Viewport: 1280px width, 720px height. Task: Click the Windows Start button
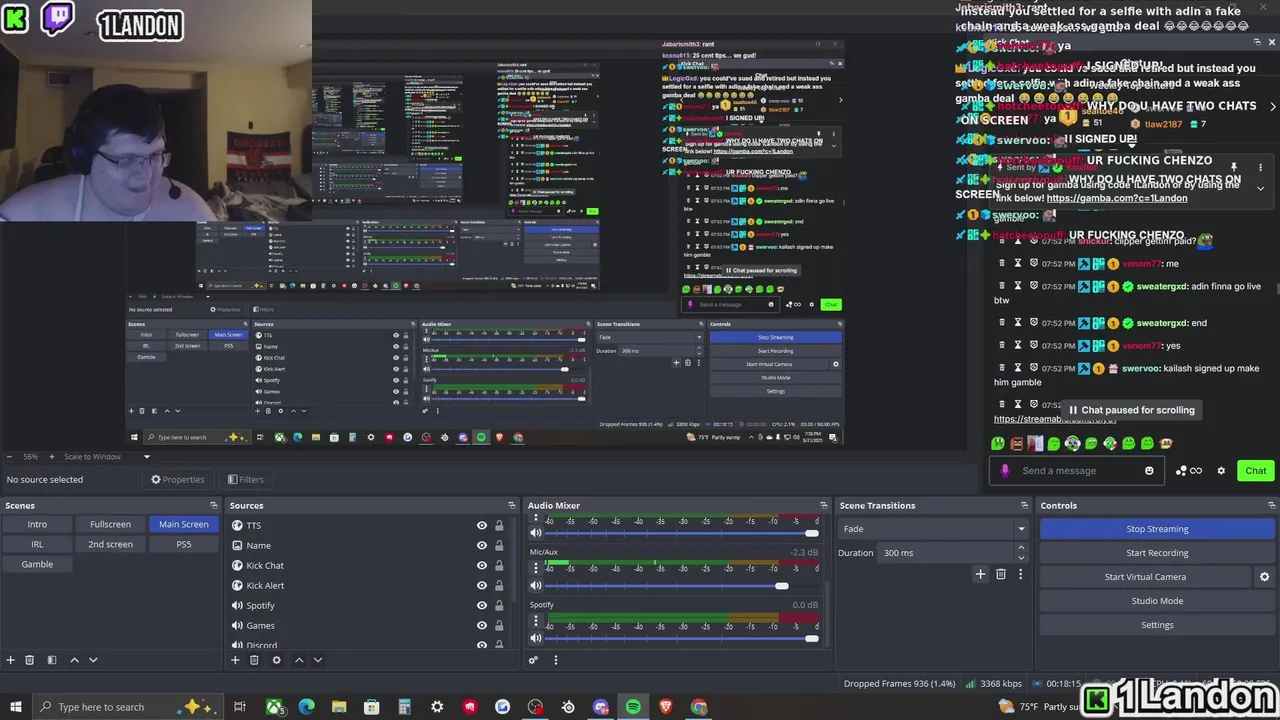click(x=16, y=707)
